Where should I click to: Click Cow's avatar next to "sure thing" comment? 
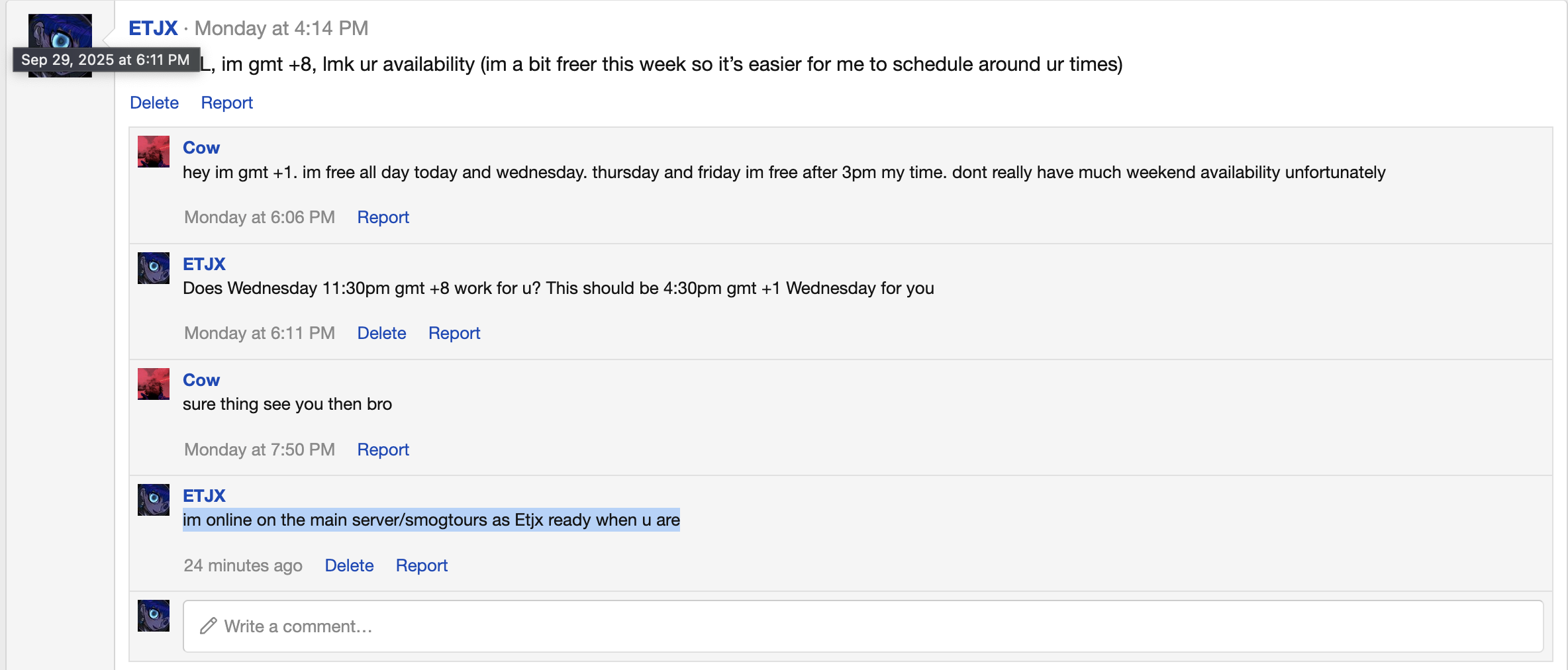click(x=154, y=384)
